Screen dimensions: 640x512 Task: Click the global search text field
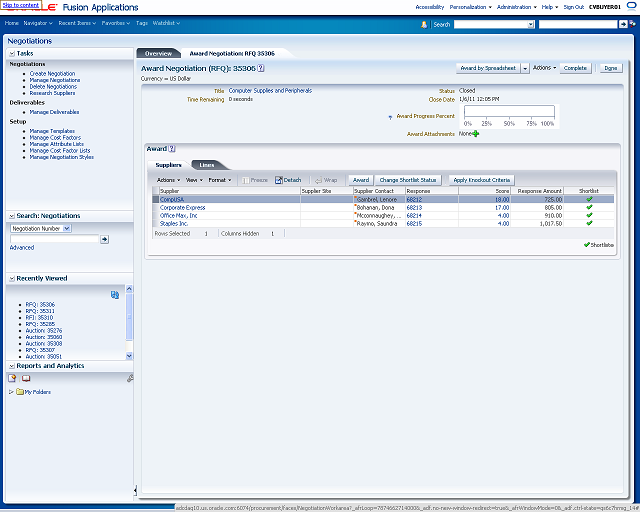coord(578,24)
